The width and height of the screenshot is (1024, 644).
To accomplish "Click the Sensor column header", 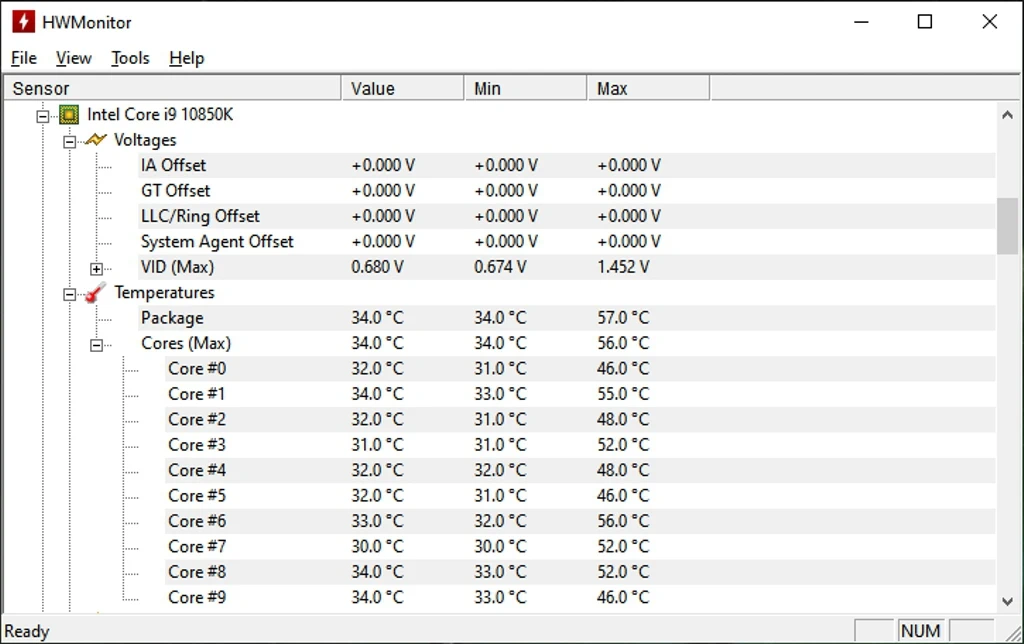I will click(172, 88).
